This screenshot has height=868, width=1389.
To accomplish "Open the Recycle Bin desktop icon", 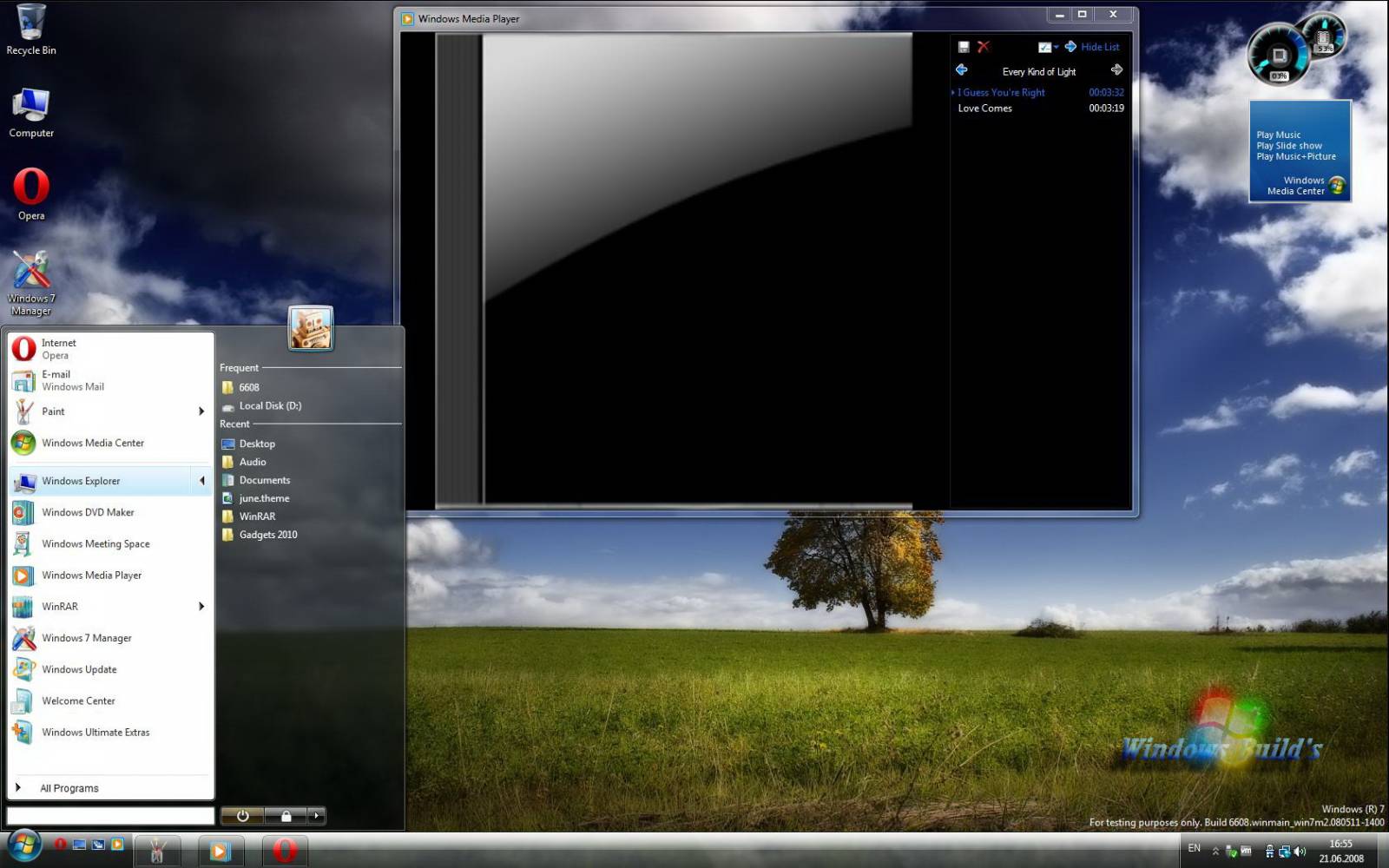I will (31, 30).
